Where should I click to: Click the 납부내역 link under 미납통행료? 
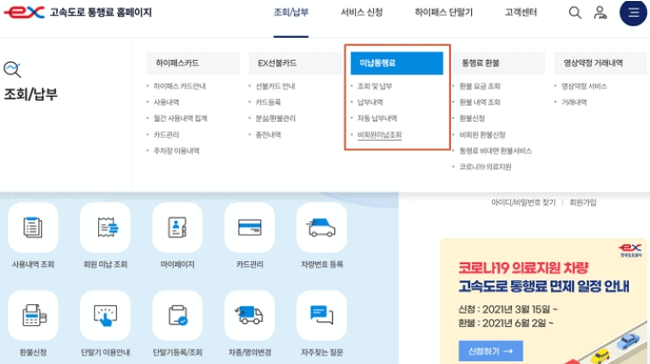(370, 102)
